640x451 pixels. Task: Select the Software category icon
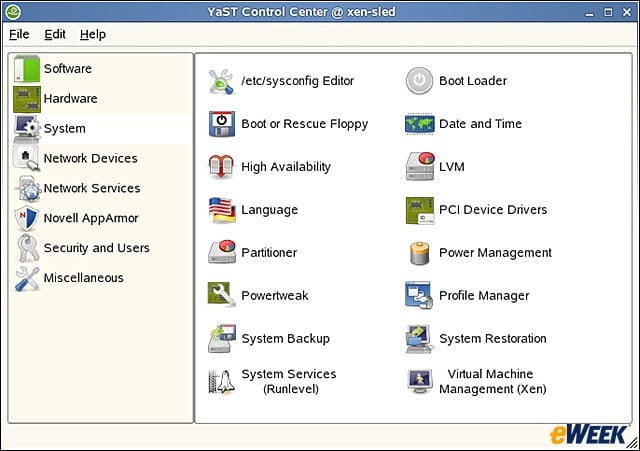[27, 69]
